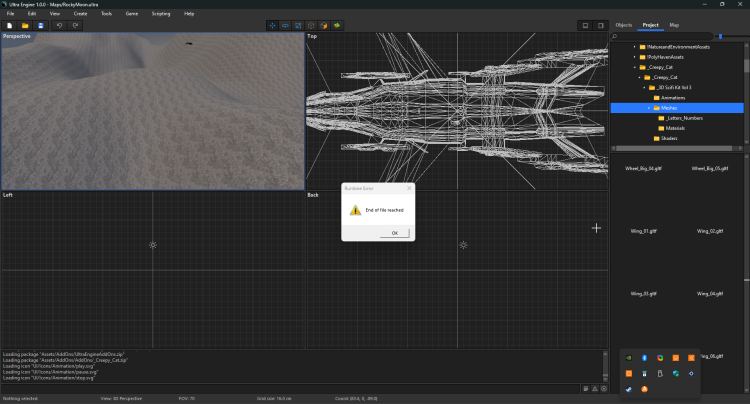Viewport: 750px width, 404px height.
Task: Toggle the side panel visibility button
Action: point(600,25)
